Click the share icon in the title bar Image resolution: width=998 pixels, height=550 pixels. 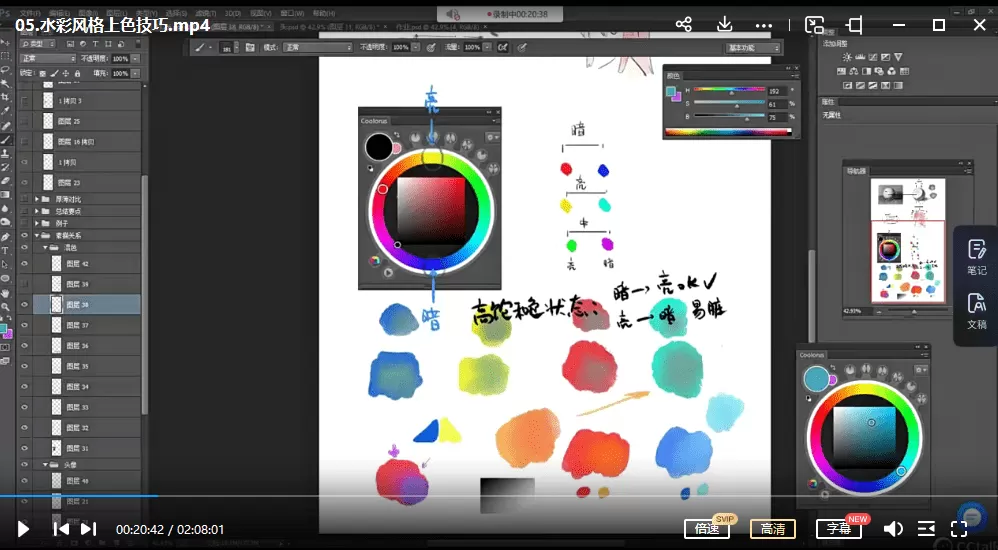pos(684,25)
